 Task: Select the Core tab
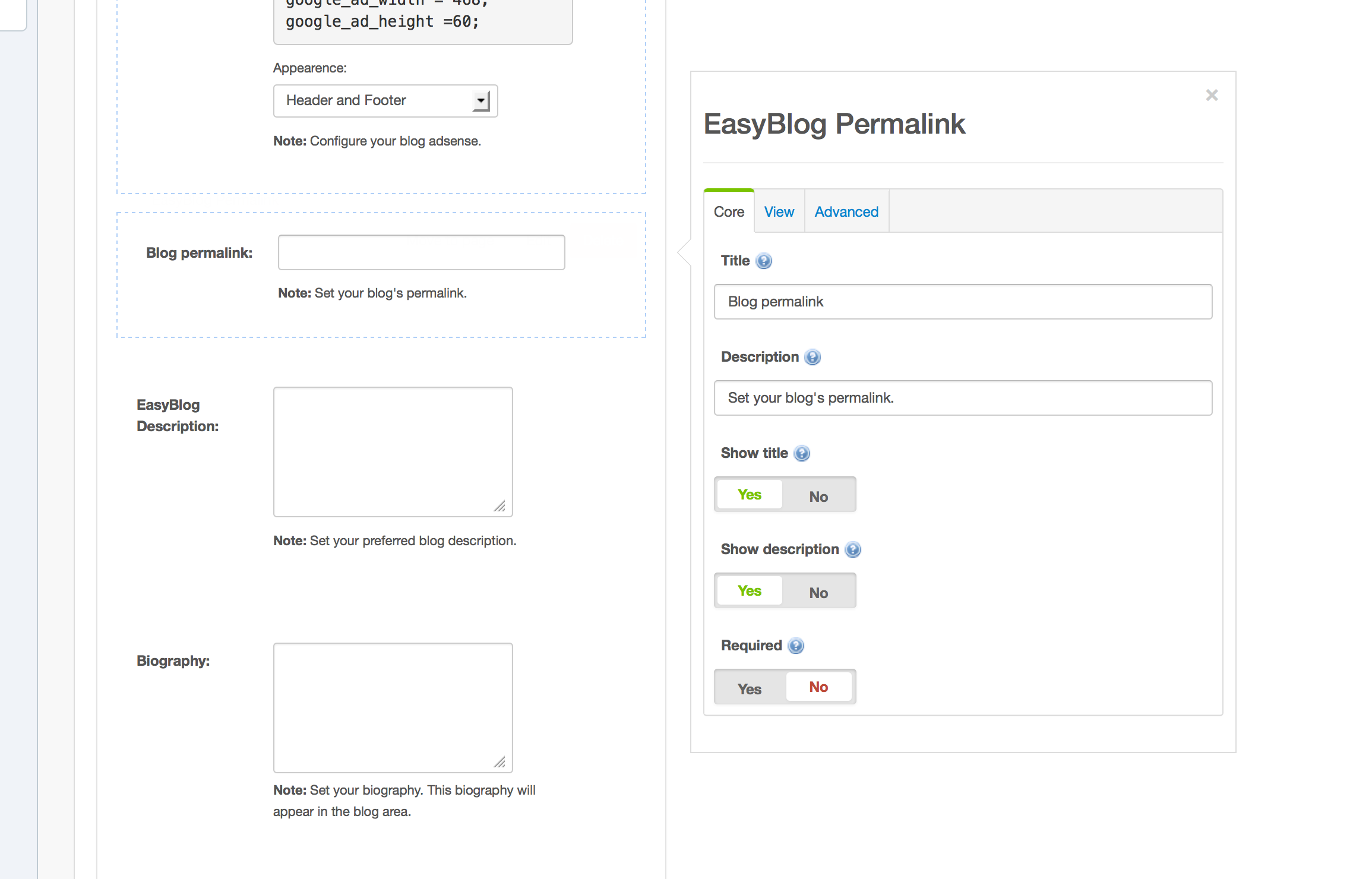[729, 212]
